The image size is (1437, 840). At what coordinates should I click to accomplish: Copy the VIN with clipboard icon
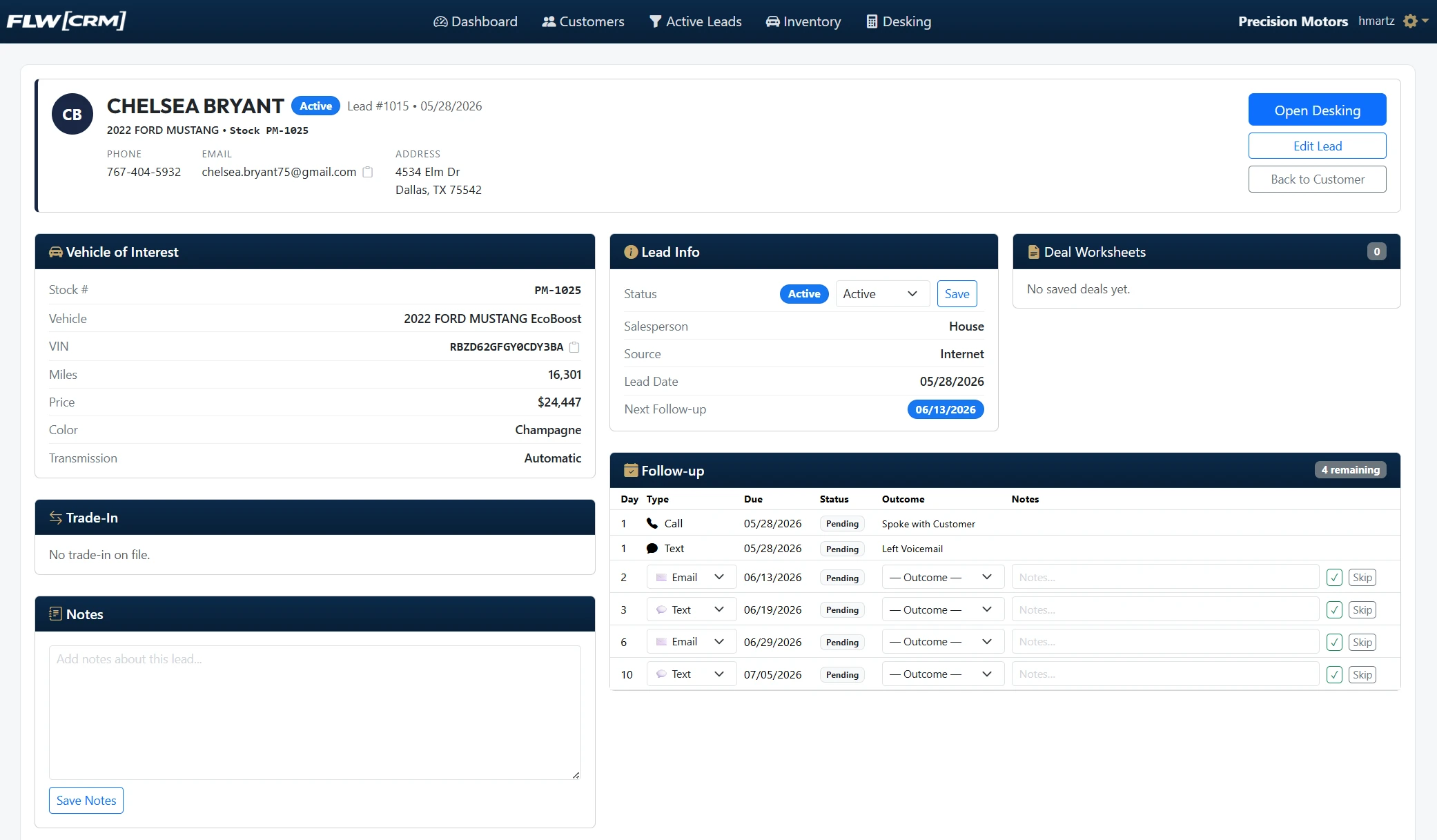point(574,347)
